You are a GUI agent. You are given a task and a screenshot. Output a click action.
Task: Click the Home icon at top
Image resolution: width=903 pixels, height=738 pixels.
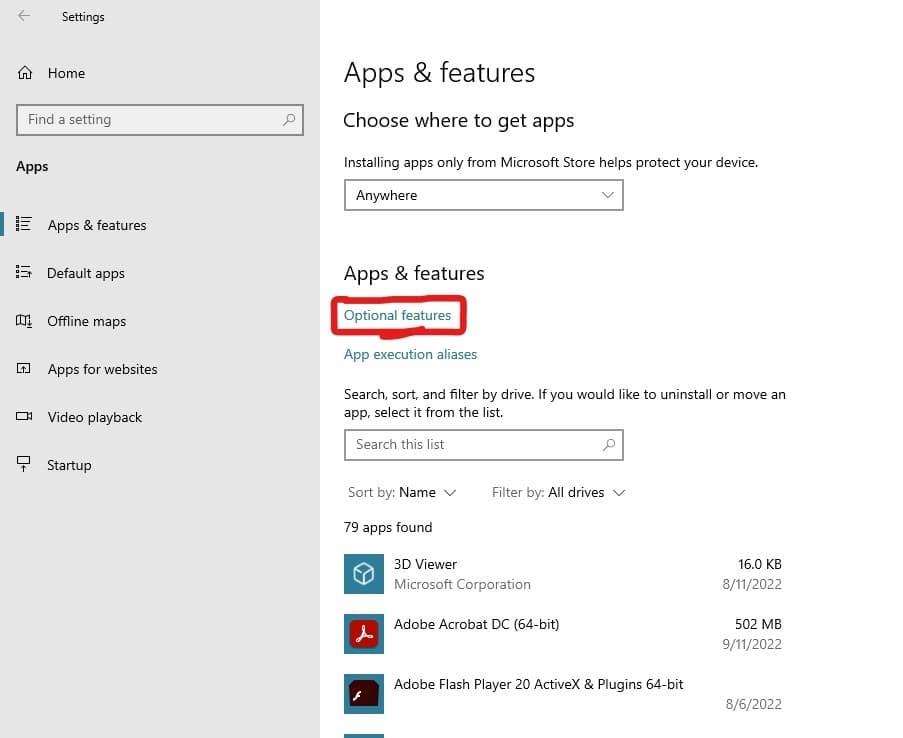click(x=24, y=72)
